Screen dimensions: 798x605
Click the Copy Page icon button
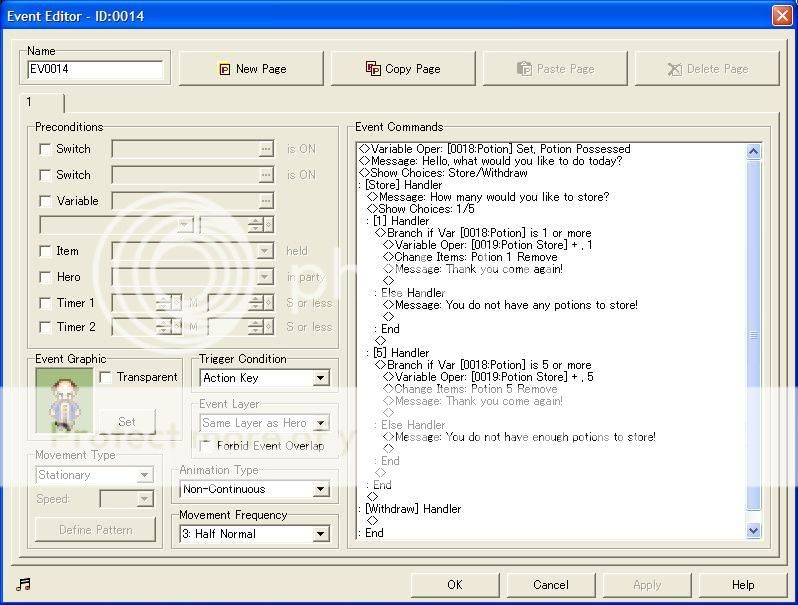coord(404,69)
